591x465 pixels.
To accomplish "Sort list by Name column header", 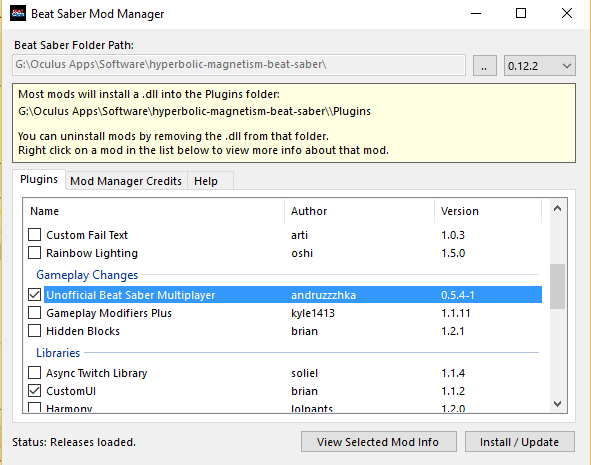I will point(153,211).
